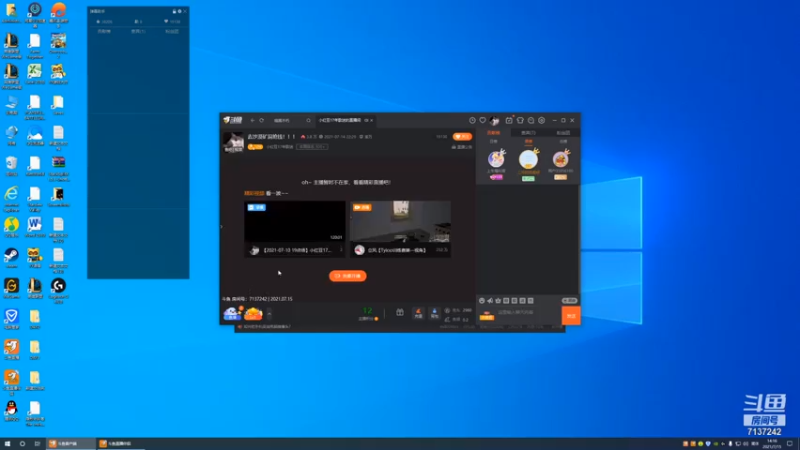Viewport: 800px width, 450px height.
Task: Switch to the fan group tab in the right panel
Action: click(563, 133)
